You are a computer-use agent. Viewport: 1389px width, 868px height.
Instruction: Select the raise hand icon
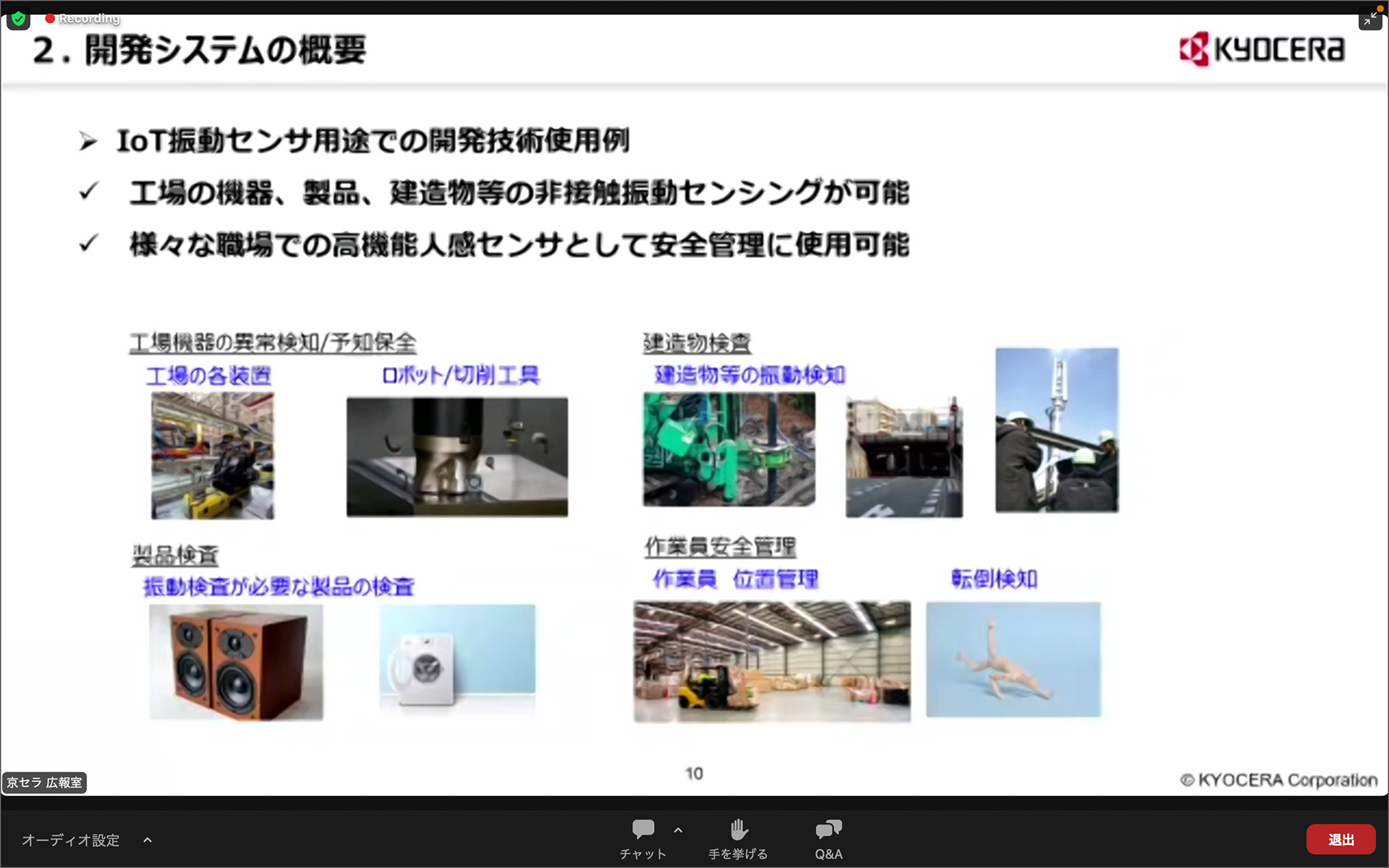[738, 829]
